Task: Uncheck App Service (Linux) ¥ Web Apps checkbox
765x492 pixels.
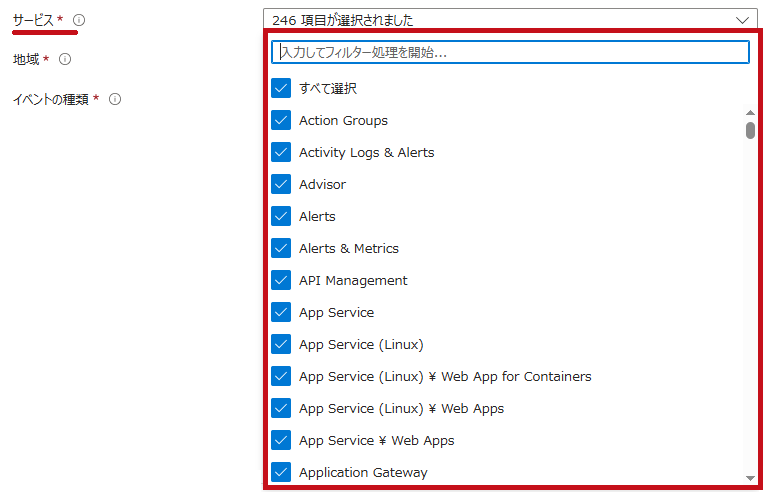Action: click(x=281, y=409)
